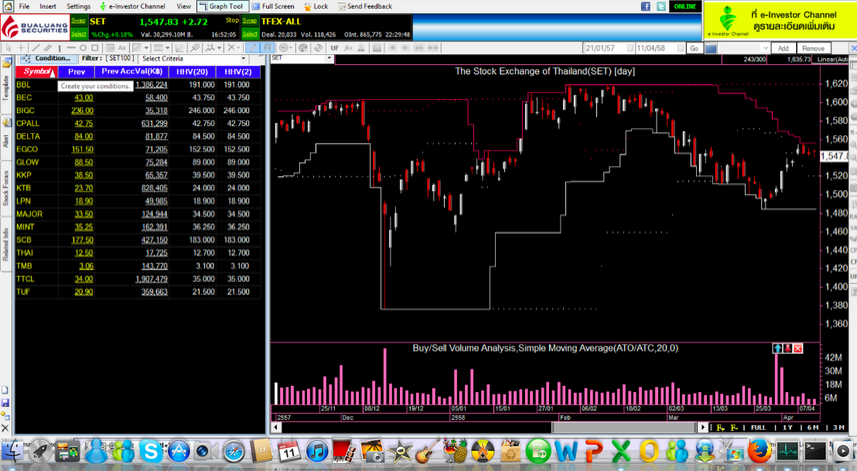Set chart range to 1Y
The width and height of the screenshot is (857, 471).
tap(788, 427)
